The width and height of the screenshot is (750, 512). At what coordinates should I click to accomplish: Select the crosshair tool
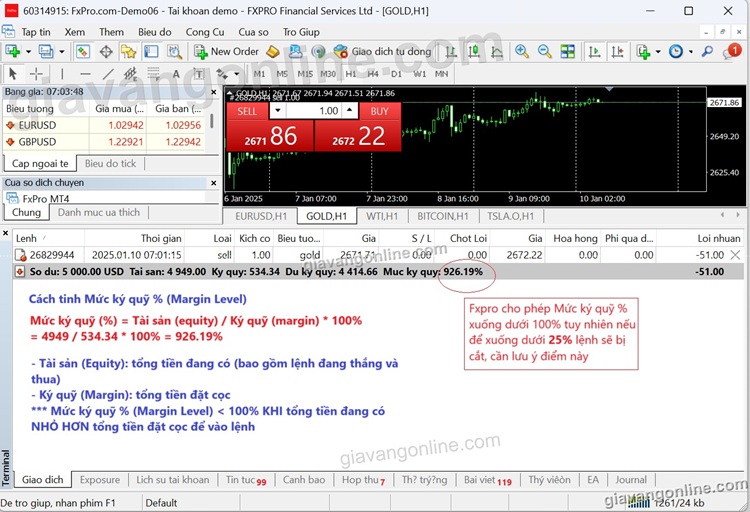click(36, 73)
